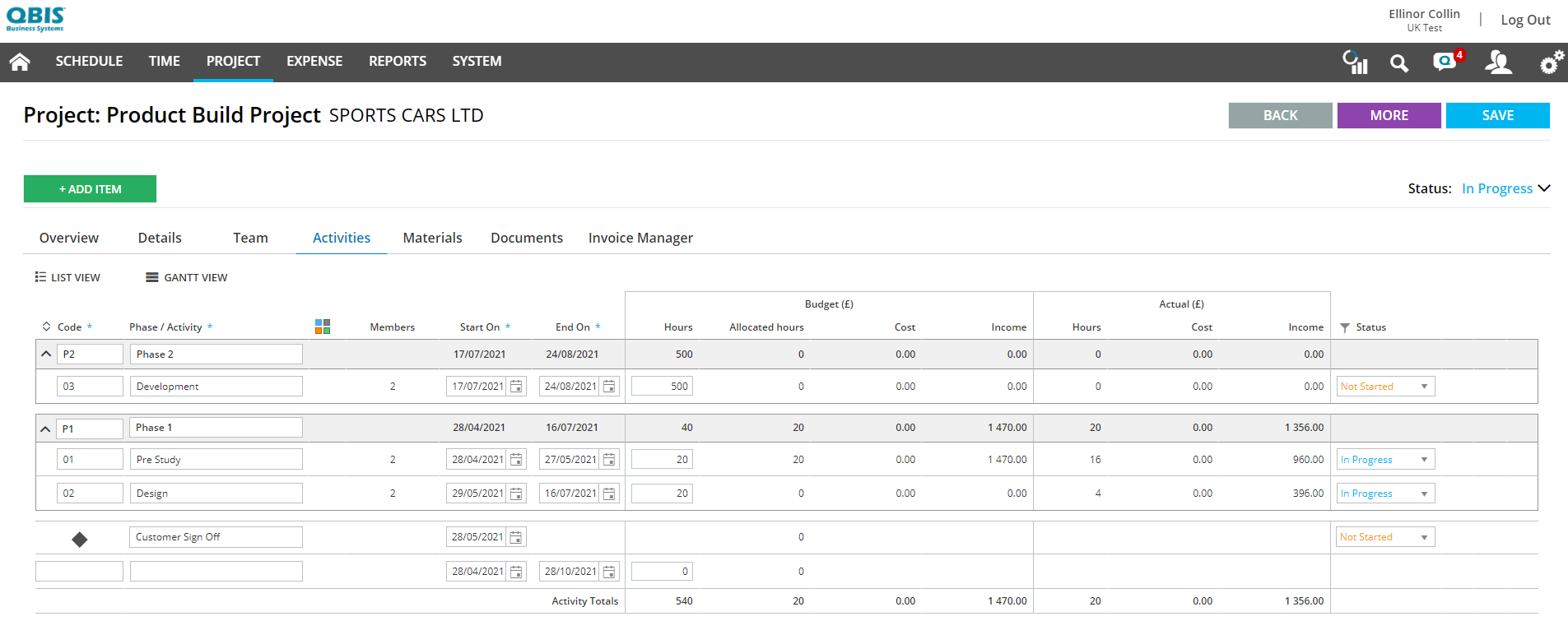The height and width of the screenshot is (621, 1568).
Task: Go to the home dashboard icon
Action: coord(20,62)
